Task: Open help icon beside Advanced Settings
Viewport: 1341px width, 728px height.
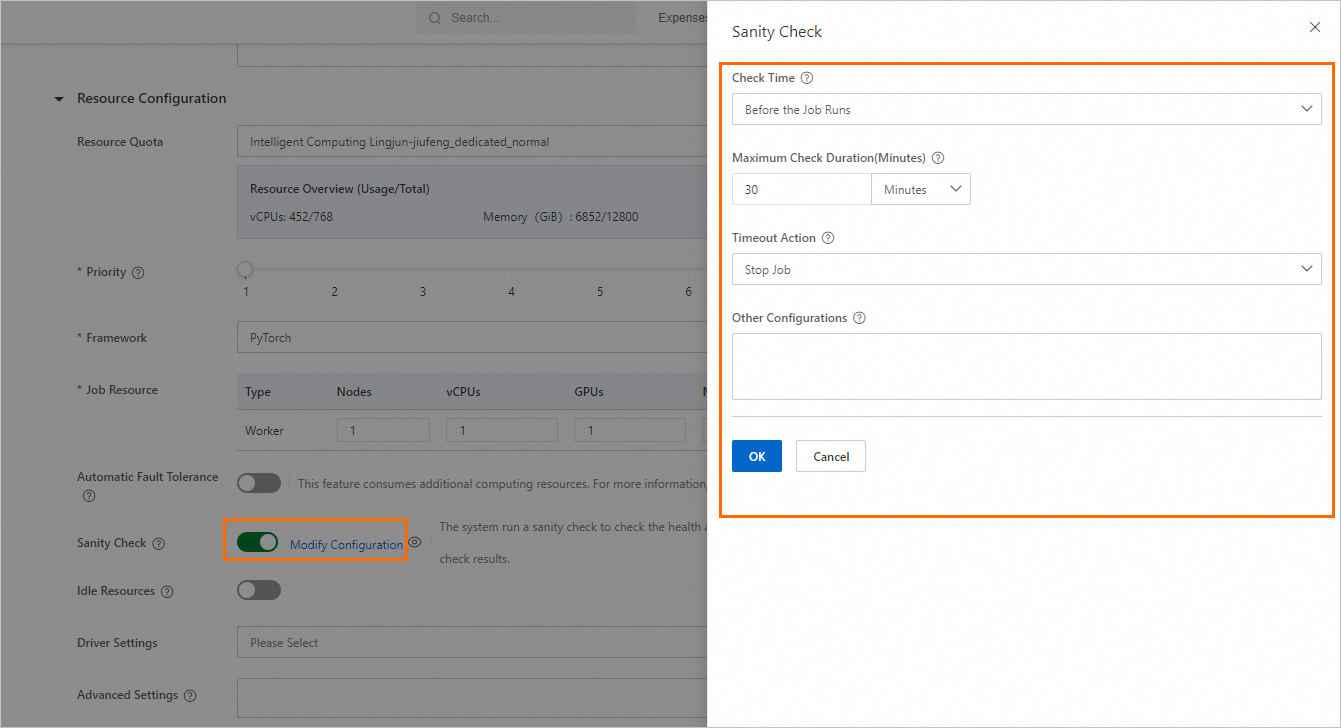Action: pos(190,696)
